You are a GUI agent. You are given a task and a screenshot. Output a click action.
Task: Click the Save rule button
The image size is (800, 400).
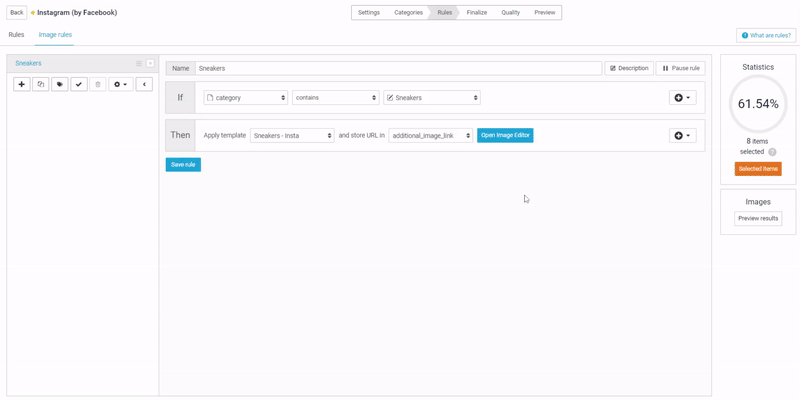(x=183, y=164)
